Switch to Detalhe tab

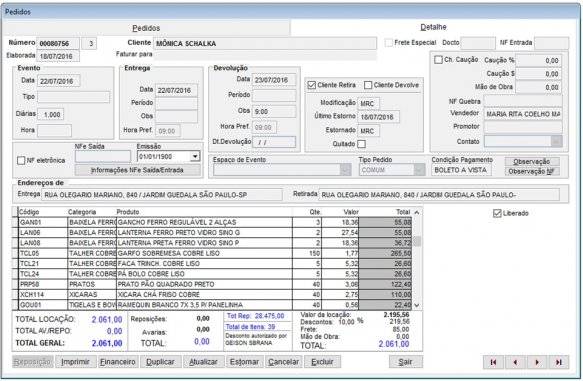(x=433, y=27)
